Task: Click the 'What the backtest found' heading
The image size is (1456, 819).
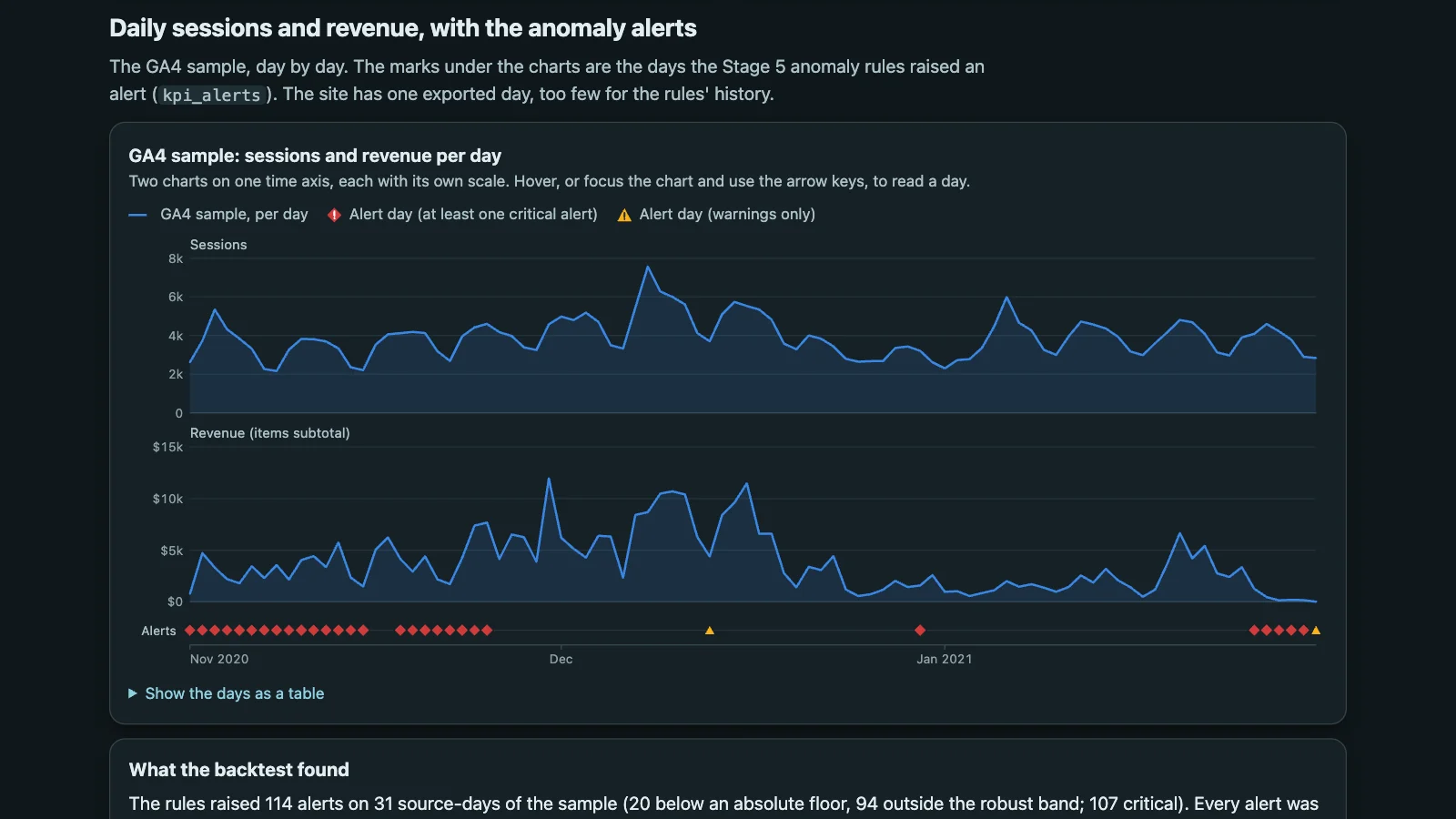Action: click(x=239, y=770)
